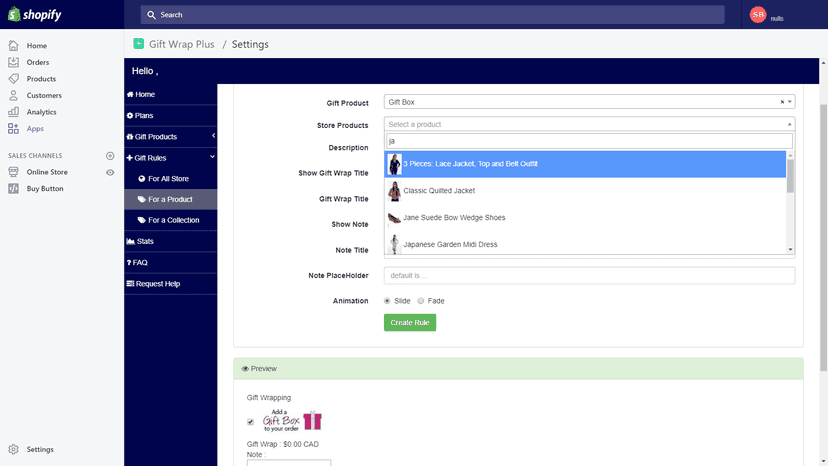The height and width of the screenshot is (466, 828).
Task: Open the Settings gear icon
Action: click(14, 449)
